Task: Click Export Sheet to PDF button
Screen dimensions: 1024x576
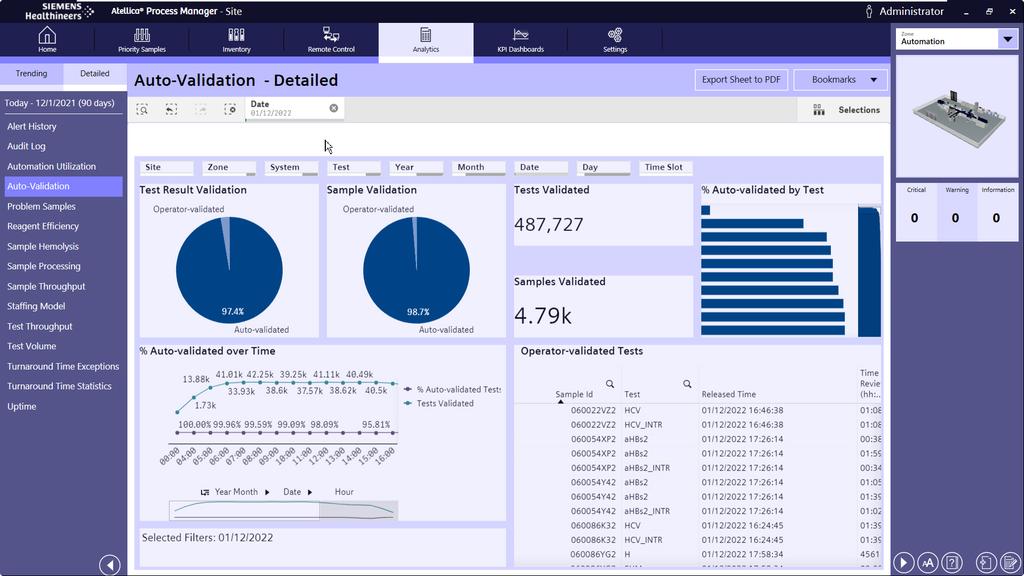Action: [x=741, y=80]
